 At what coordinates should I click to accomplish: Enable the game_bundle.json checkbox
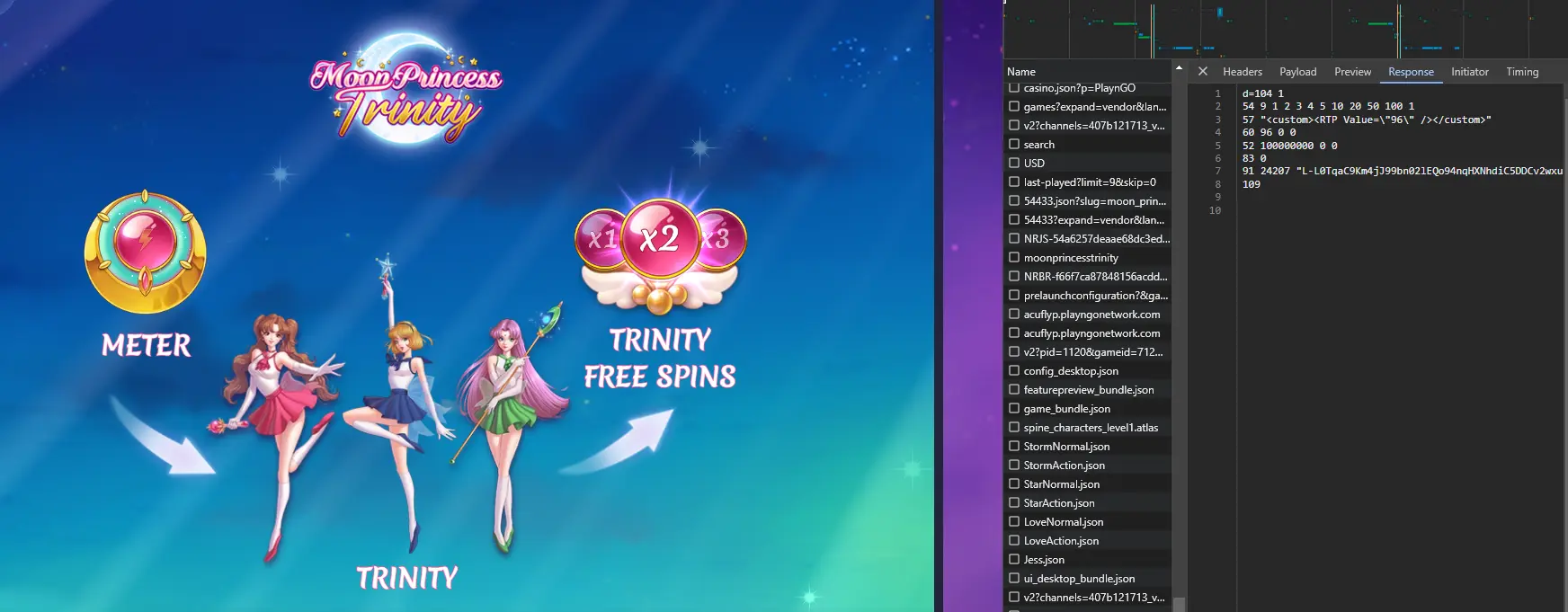(1014, 408)
